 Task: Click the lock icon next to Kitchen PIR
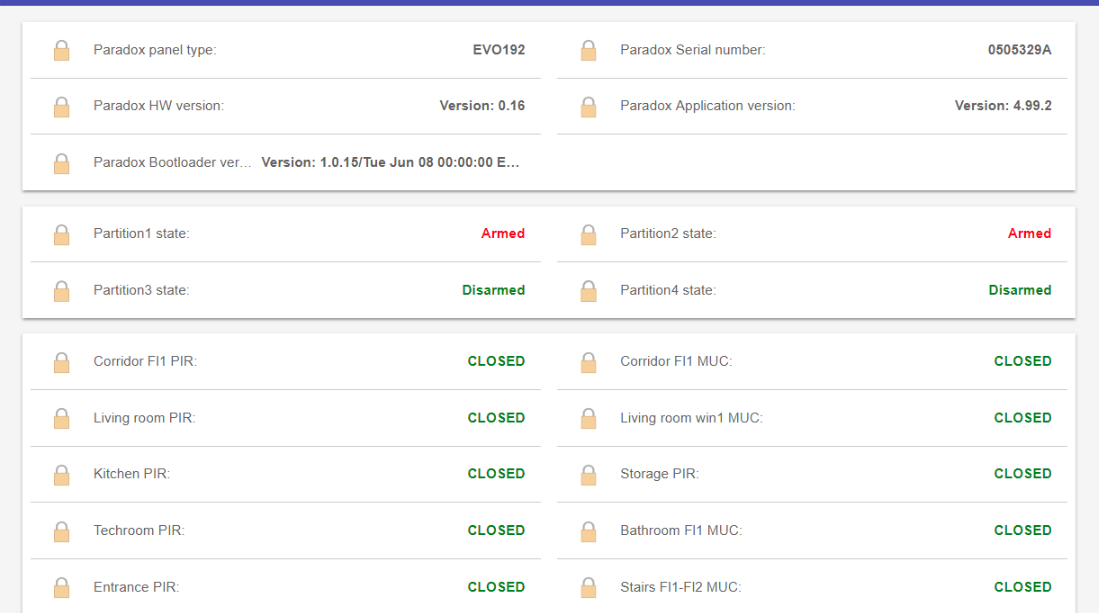click(61, 474)
